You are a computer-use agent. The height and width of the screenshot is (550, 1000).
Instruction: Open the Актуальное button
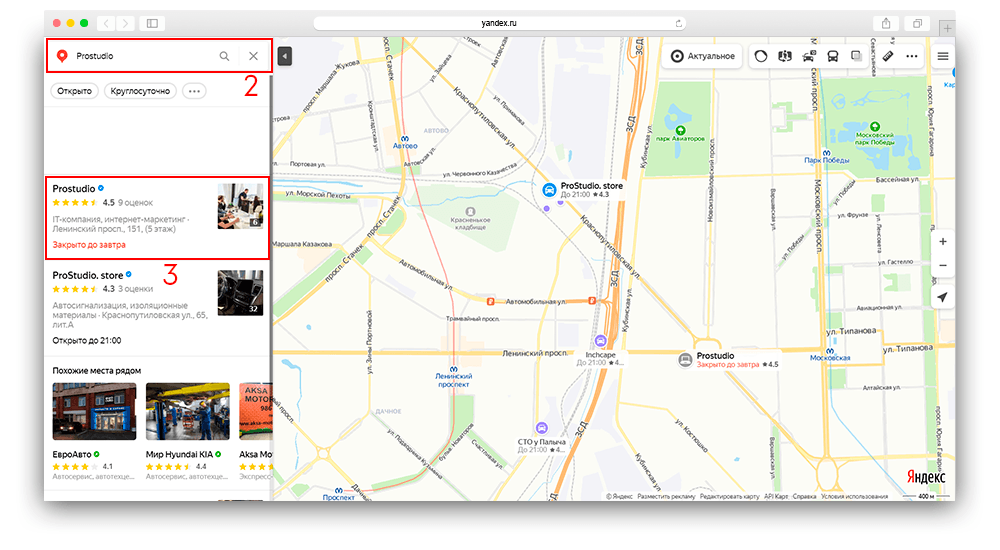coord(703,56)
